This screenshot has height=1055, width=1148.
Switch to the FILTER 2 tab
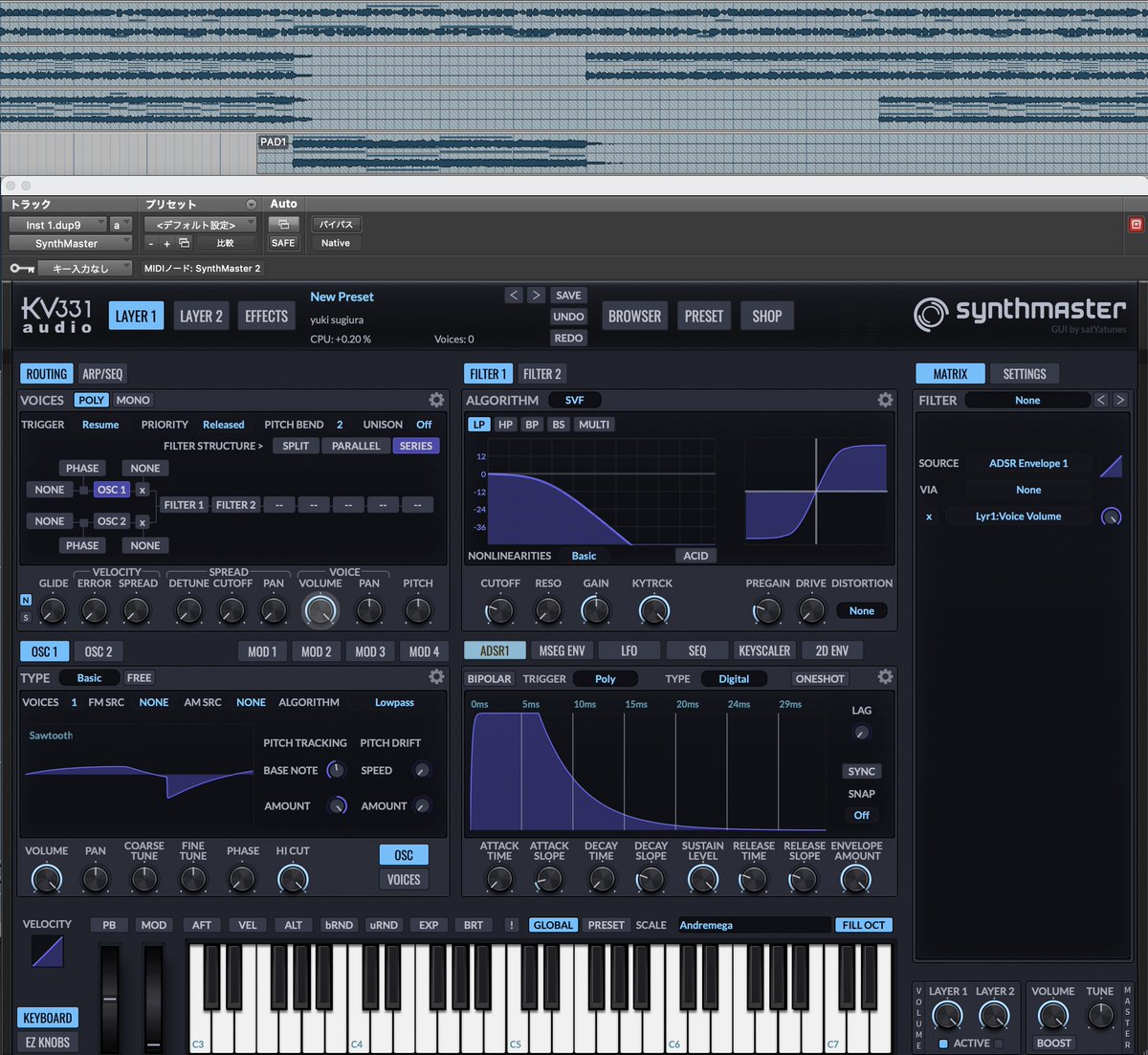point(541,374)
